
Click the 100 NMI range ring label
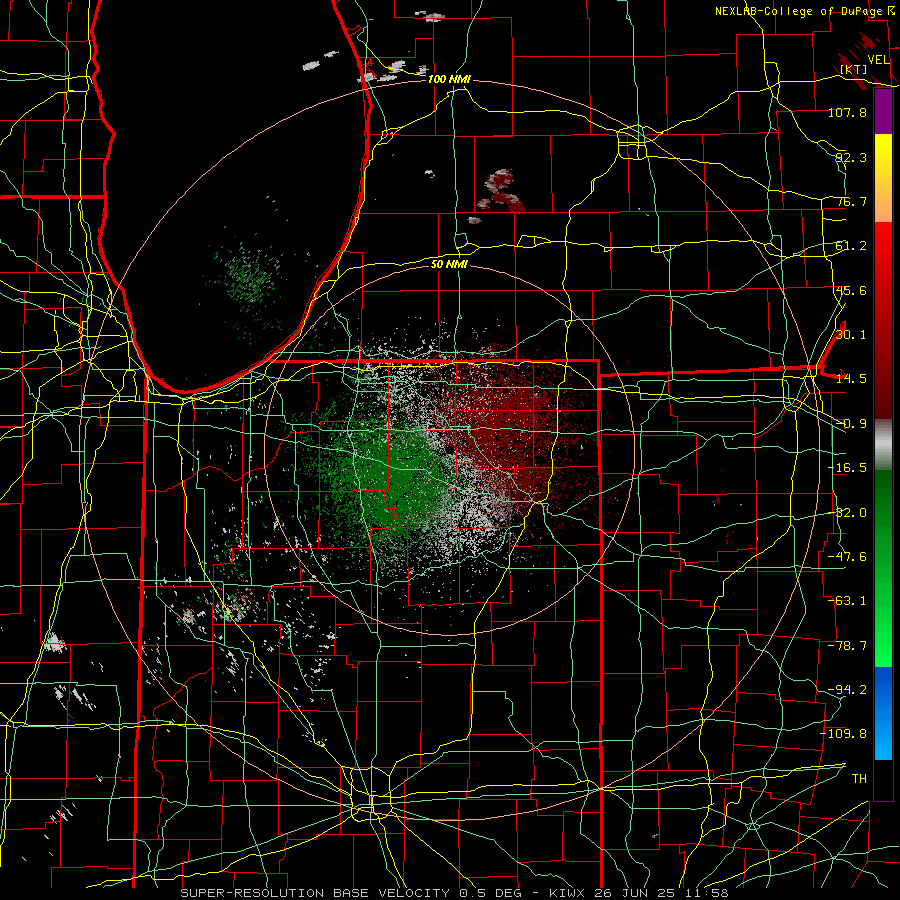pos(449,79)
